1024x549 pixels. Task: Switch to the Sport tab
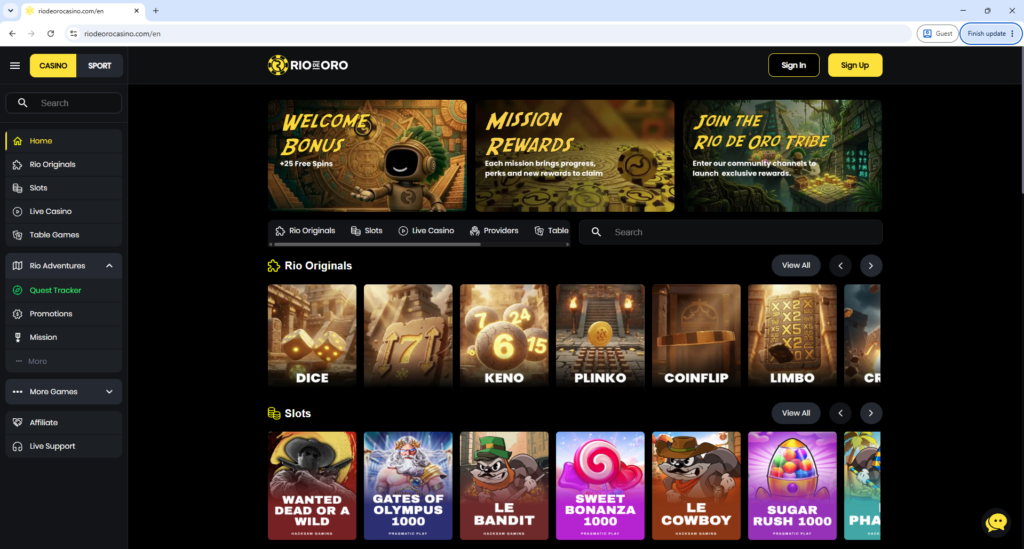click(x=99, y=65)
